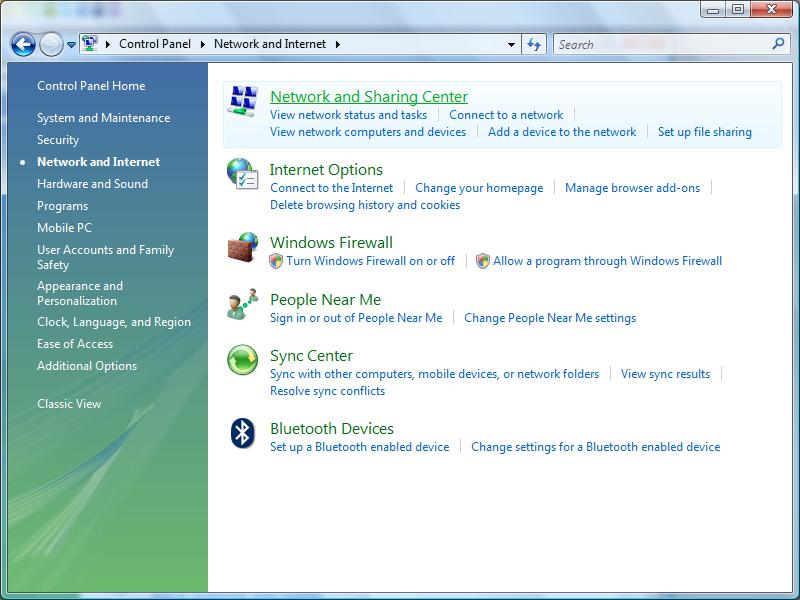The height and width of the screenshot is (600, 800).
Task: Open Programs category in sidebar
Action: pos(62,206)
